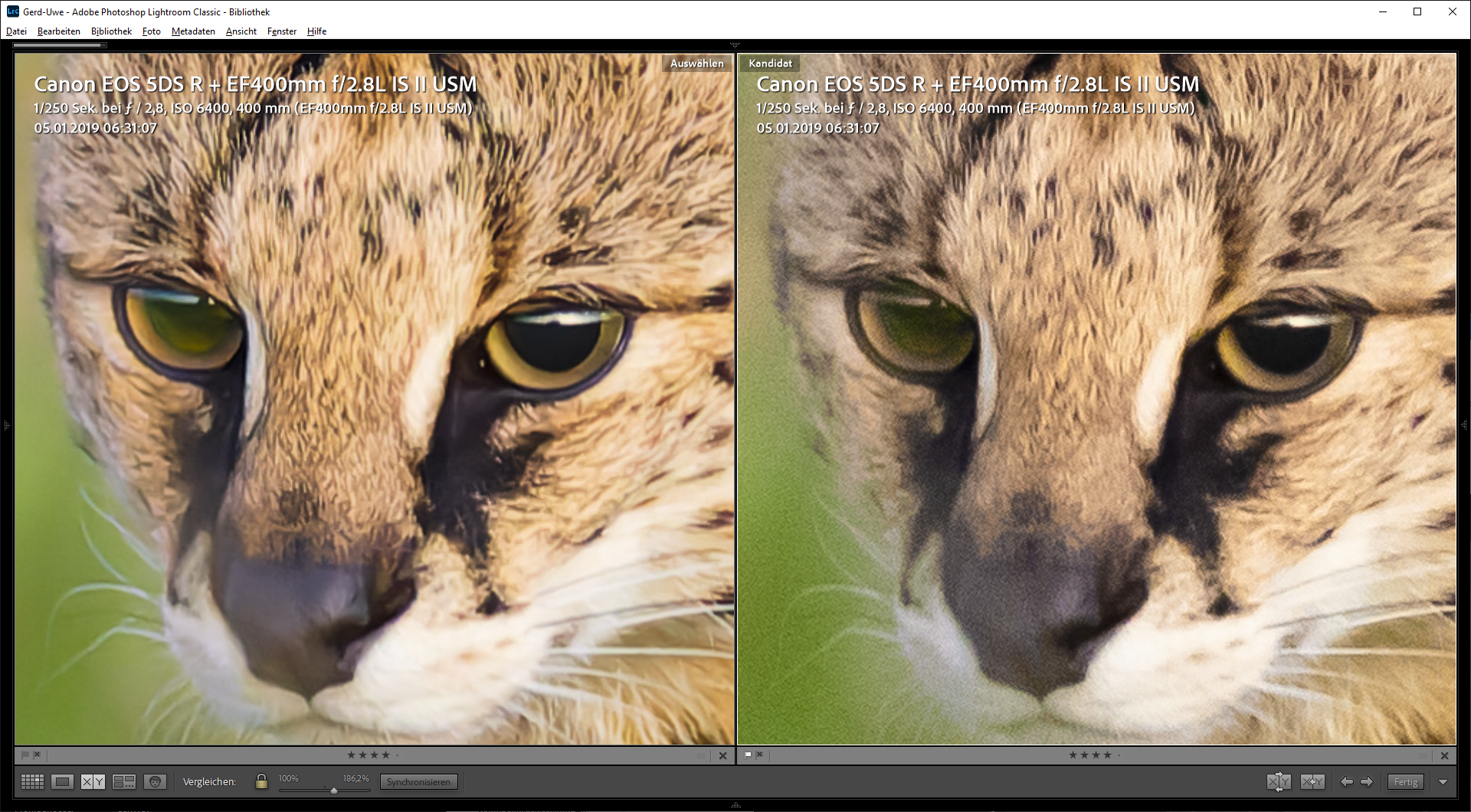Image resolution: width=1471 pixels, height=812 pixels.
Task: Switch to Loupe view
Action: (63, 781)
